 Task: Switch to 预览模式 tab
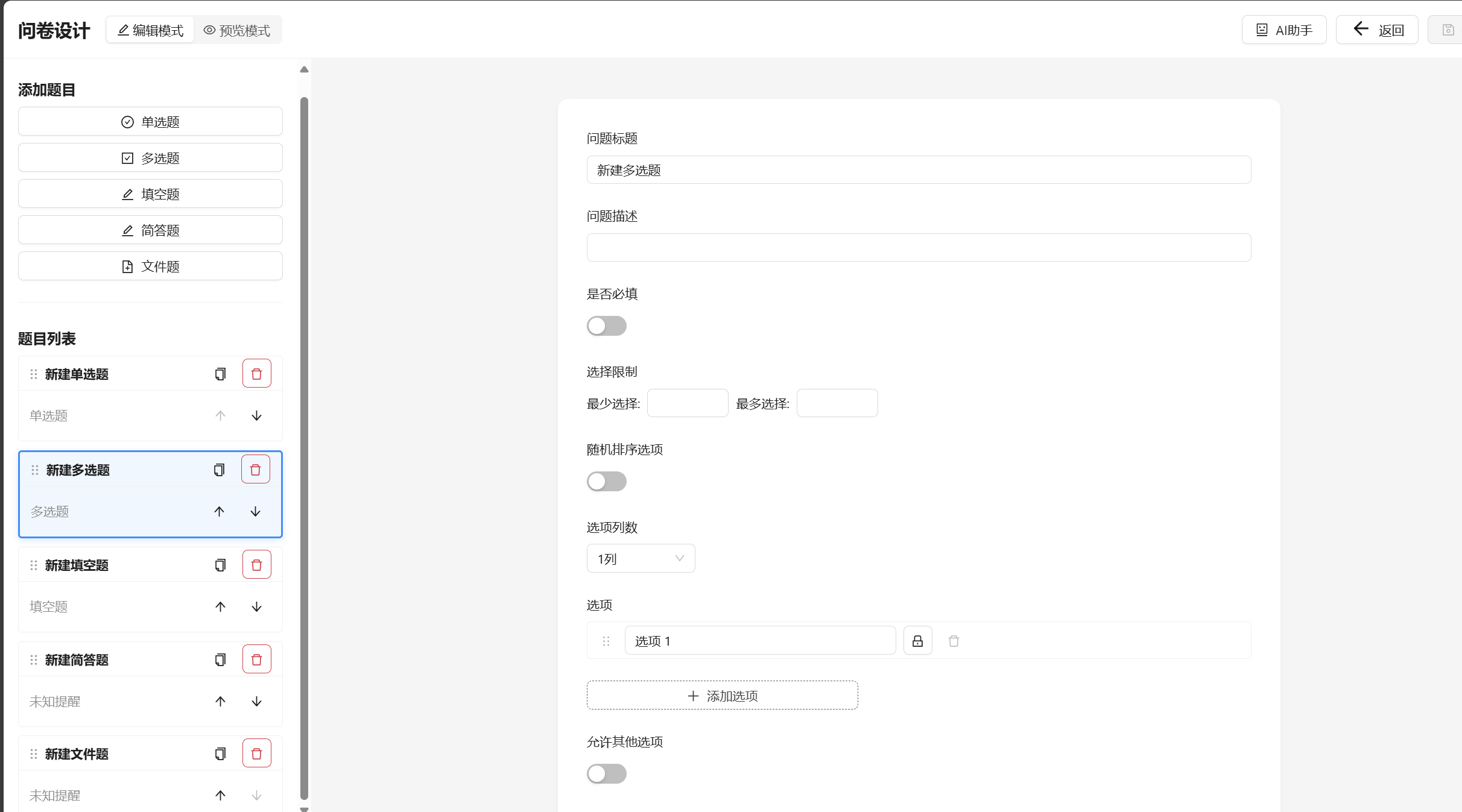(237, 30)
